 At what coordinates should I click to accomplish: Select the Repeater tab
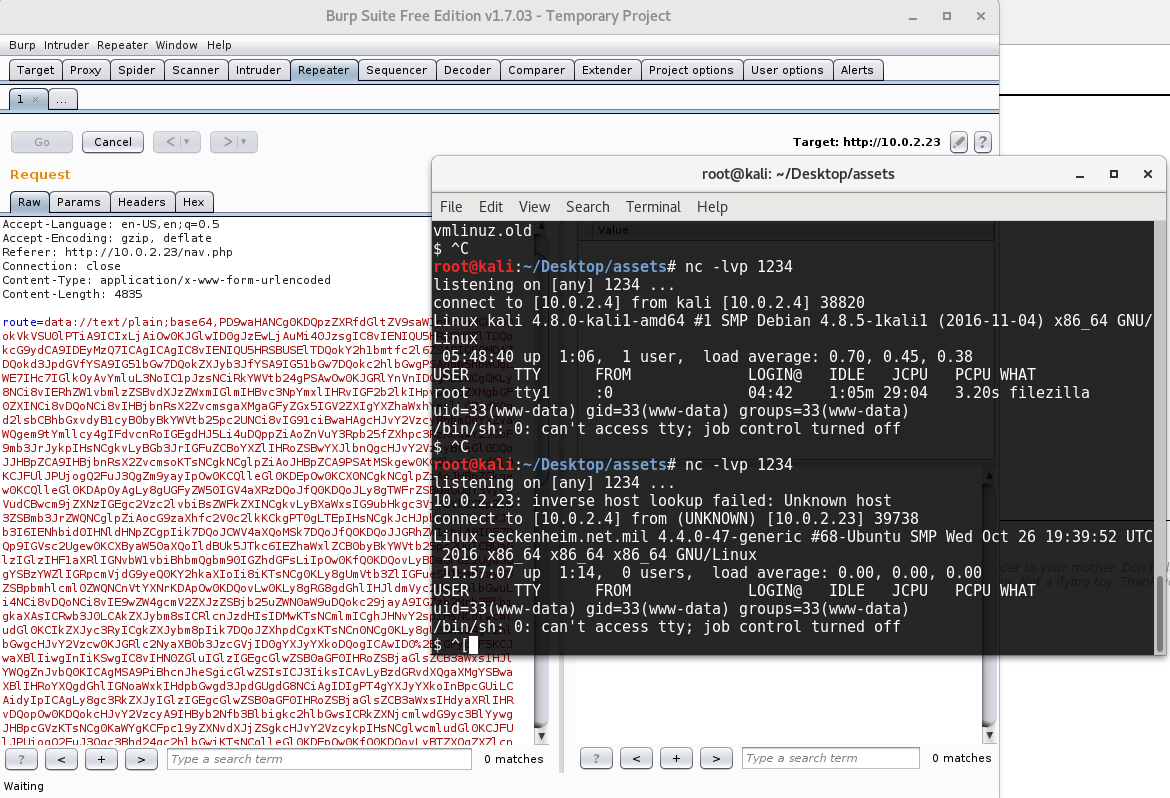pos(323,70)
